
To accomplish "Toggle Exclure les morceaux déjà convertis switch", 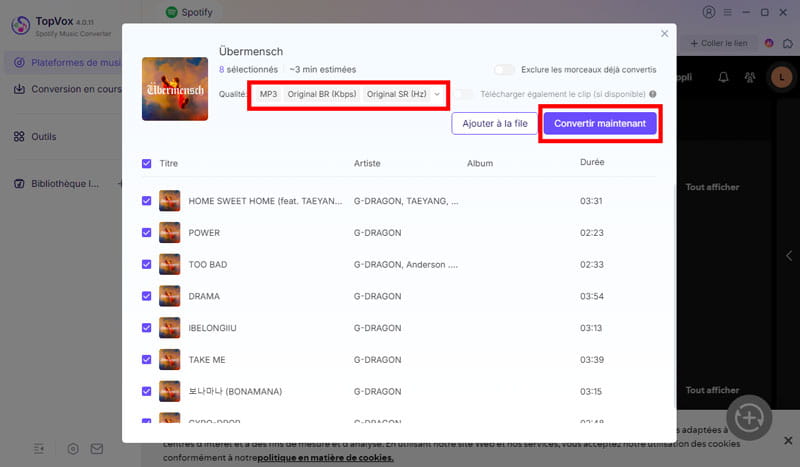I will pyautogui.click(x=504, y=69).
